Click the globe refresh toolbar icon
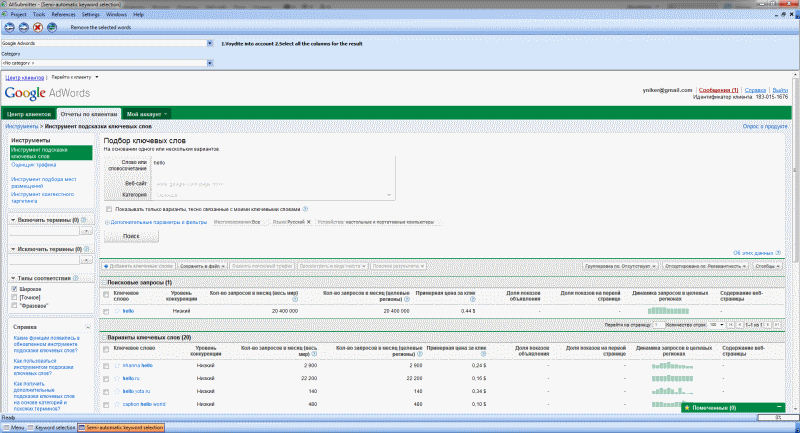The image size is (800, 433). click(x=52, y=27)
